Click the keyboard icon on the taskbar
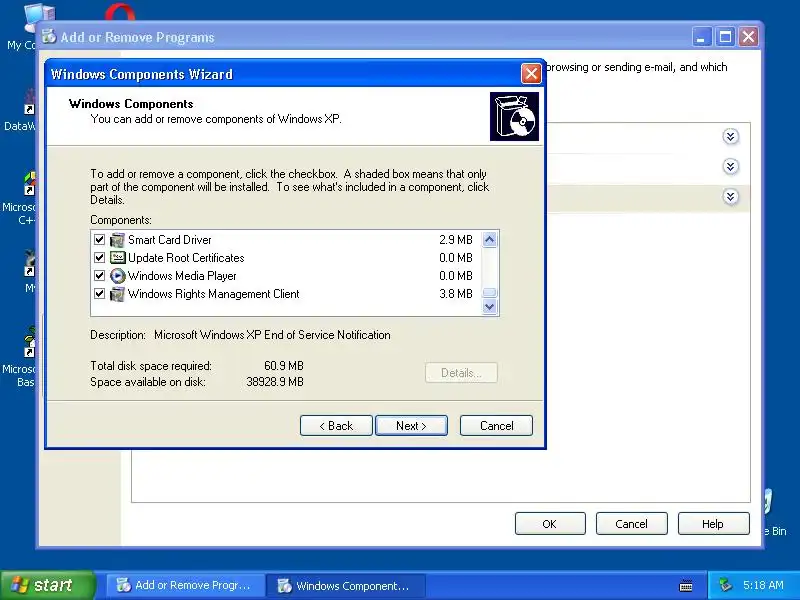800x600 pixels. click(686, 586)
